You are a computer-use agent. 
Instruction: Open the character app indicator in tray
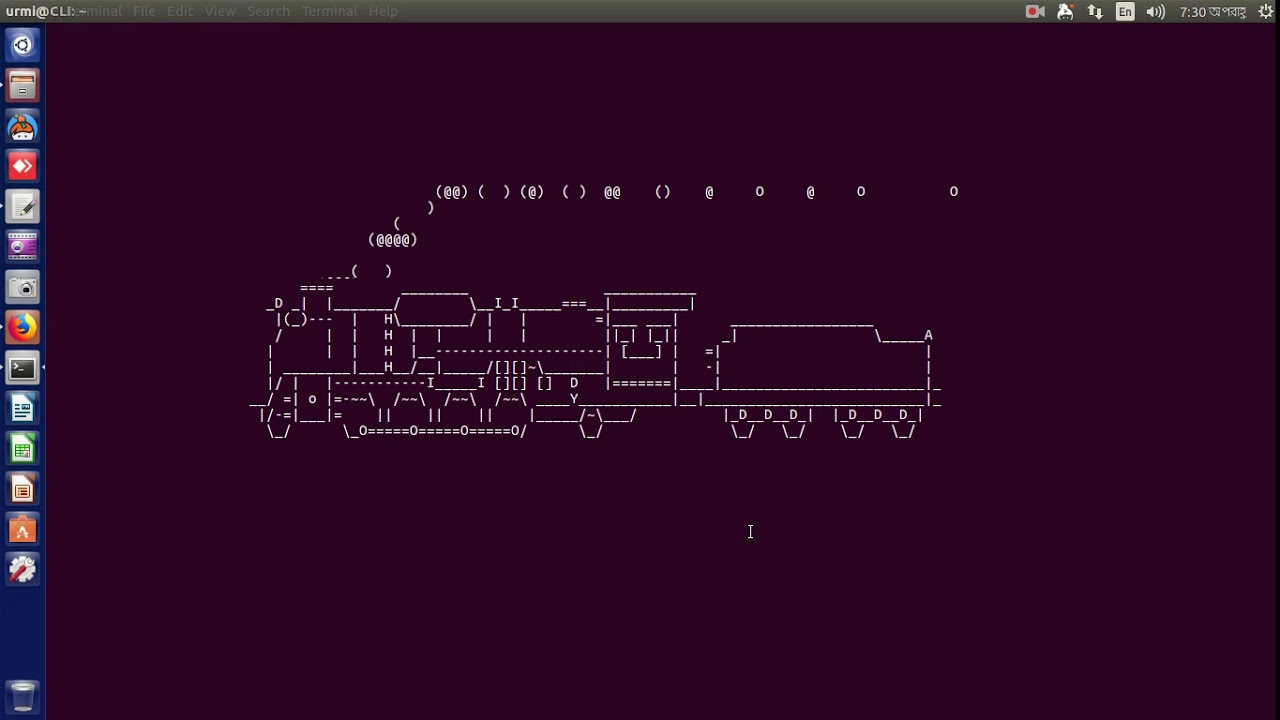tap(1065, 11)
